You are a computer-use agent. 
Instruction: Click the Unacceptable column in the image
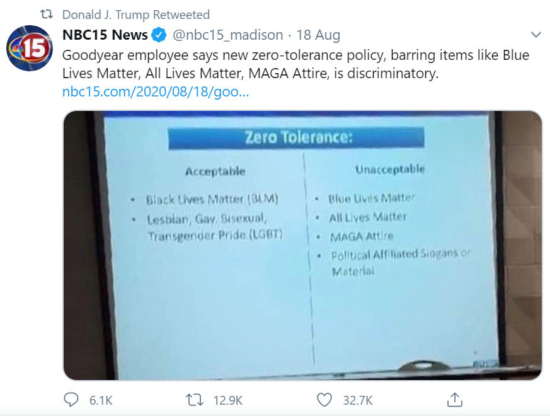coord(390,169)
